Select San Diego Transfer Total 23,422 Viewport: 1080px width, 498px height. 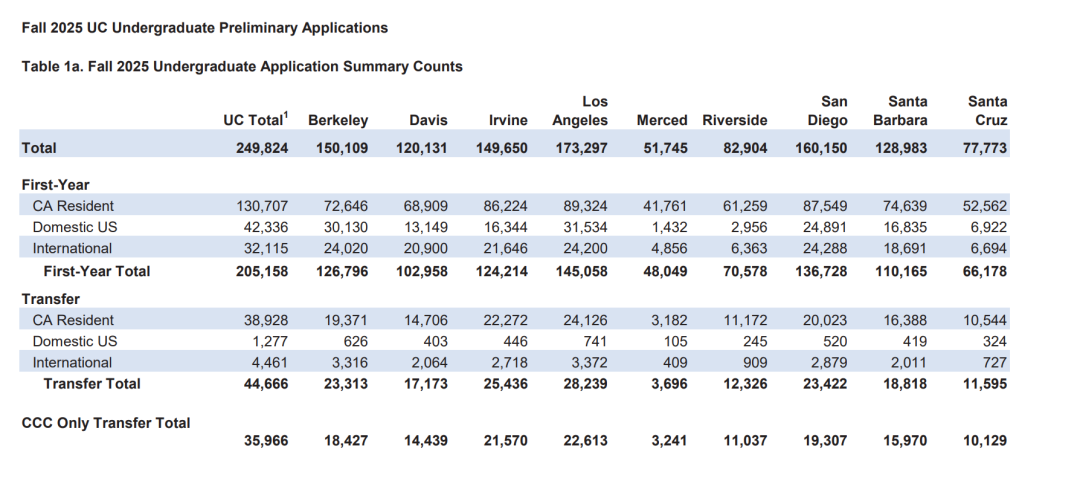(x=825, y=384)
